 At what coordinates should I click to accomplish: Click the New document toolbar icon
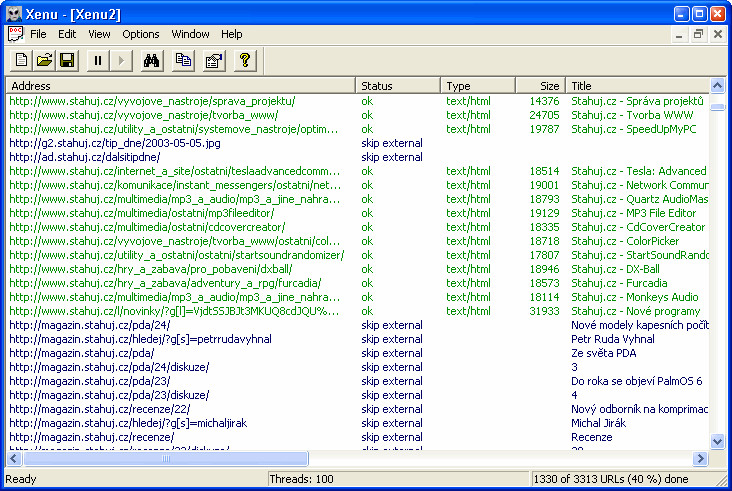point(21,61)
